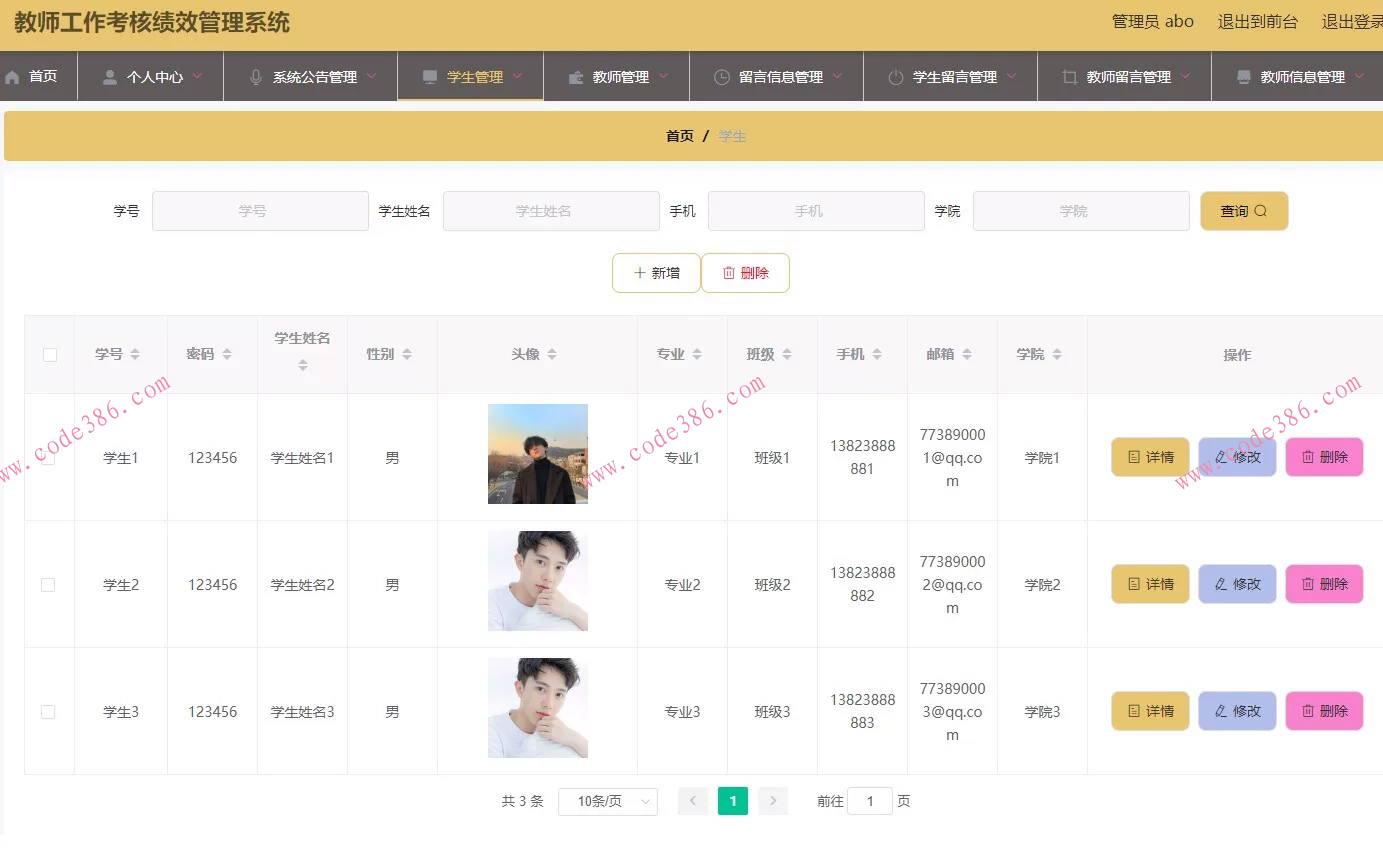Image resolution: width=1383 pixels, height=862 pixels.
Task: Sort table by 头像 column arrows
Action: pyautogui.click(x=552, y=355)
